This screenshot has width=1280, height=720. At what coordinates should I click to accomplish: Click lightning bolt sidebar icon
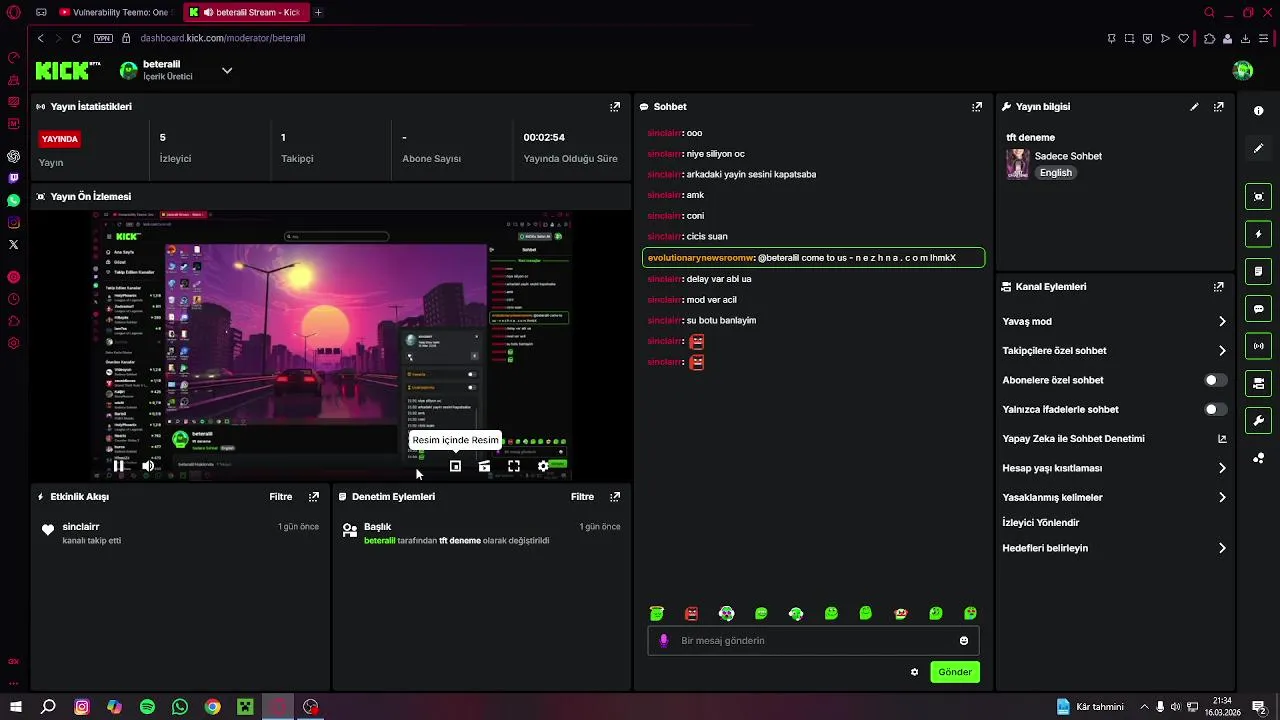1259,234
